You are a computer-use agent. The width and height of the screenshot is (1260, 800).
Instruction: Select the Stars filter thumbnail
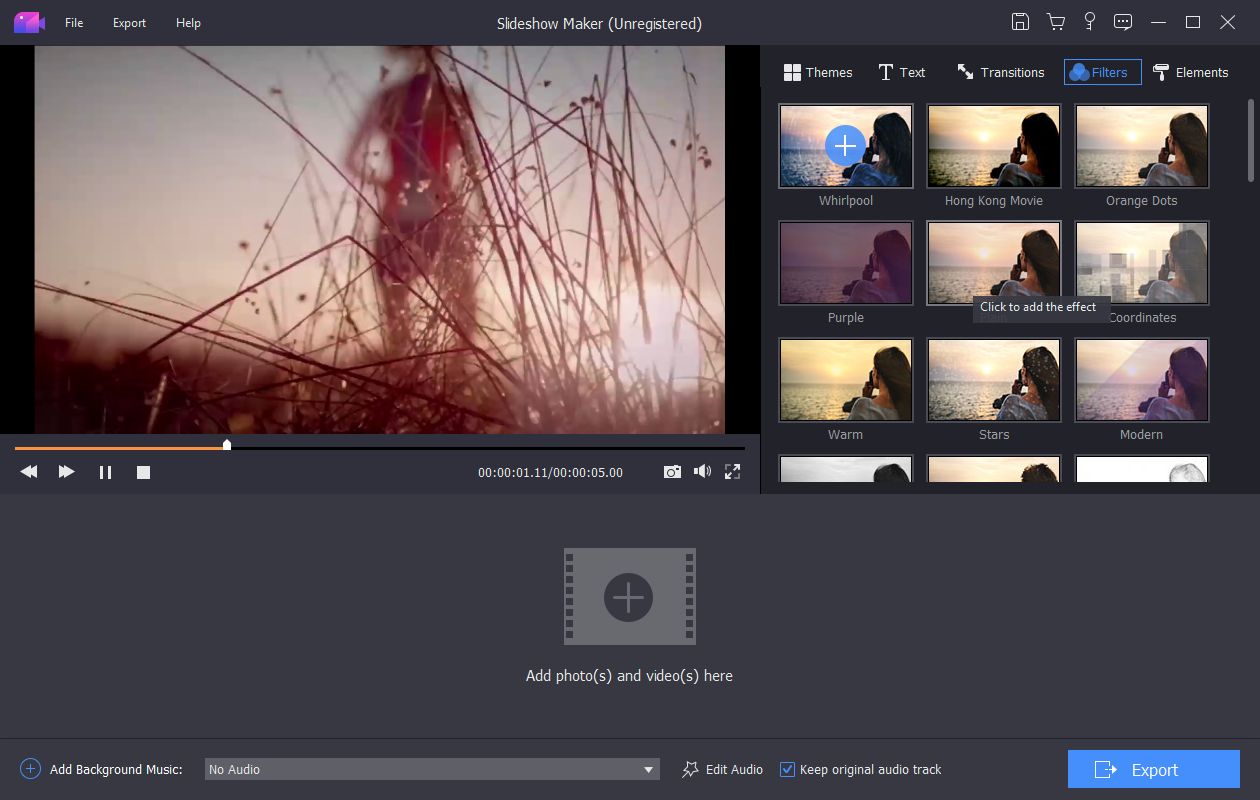(994, 380)
